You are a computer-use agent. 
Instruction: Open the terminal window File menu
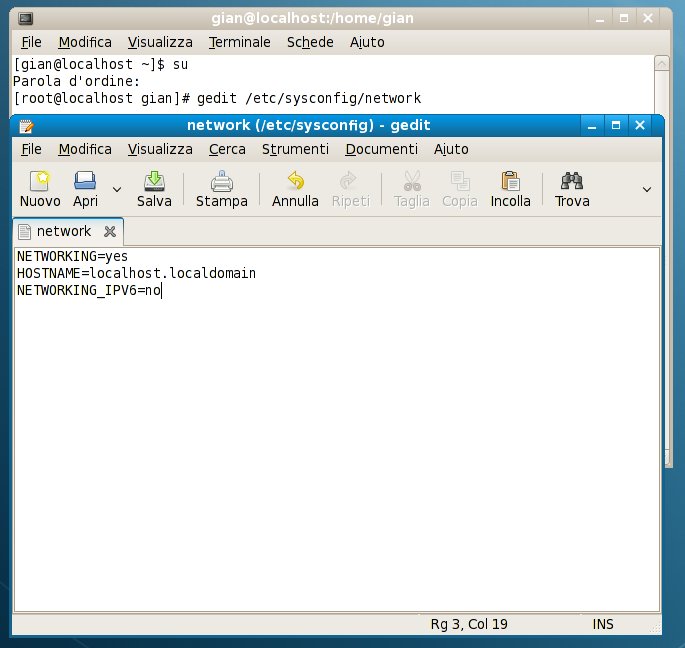pos(31,42)
